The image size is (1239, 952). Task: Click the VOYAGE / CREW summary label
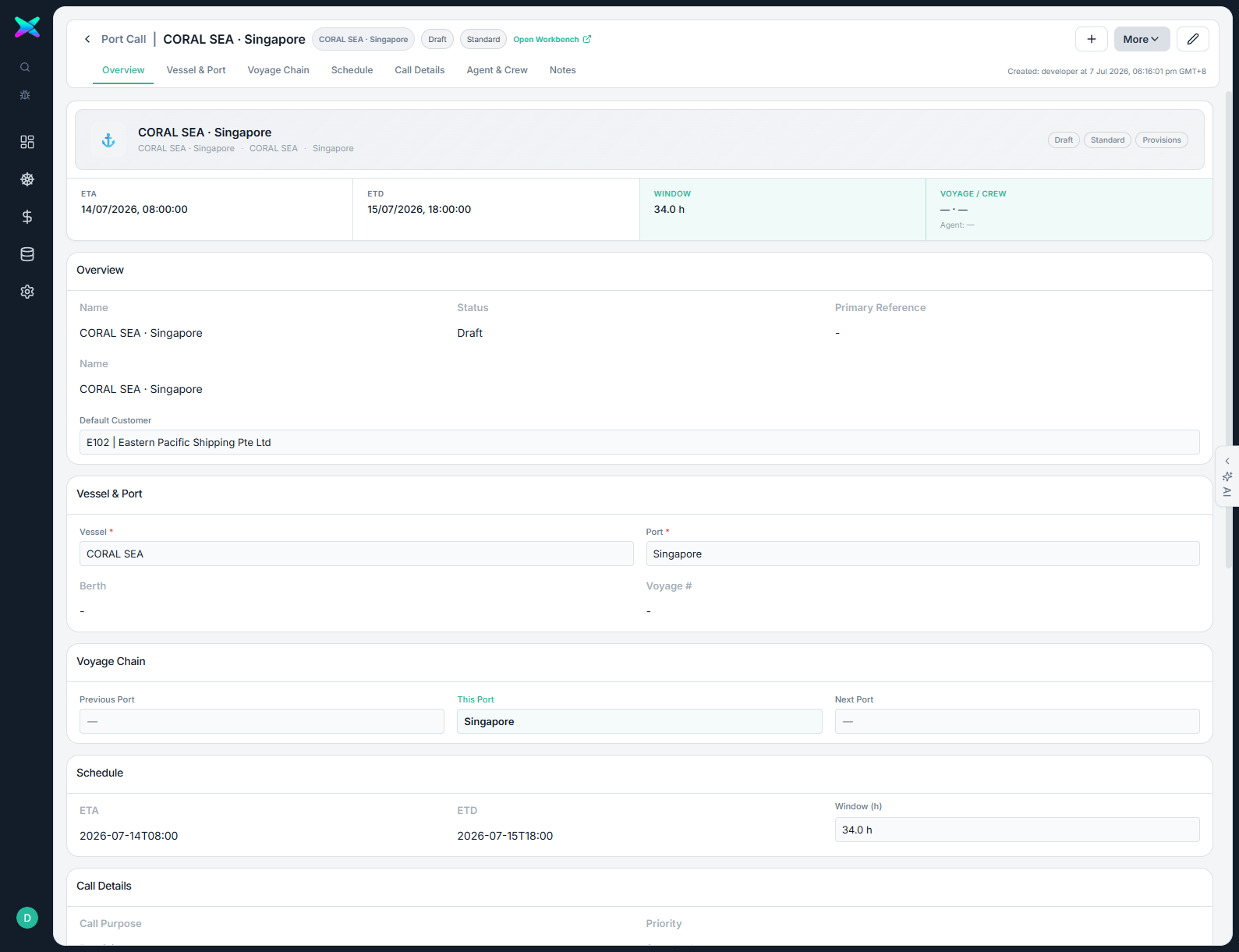coord(973,193)
